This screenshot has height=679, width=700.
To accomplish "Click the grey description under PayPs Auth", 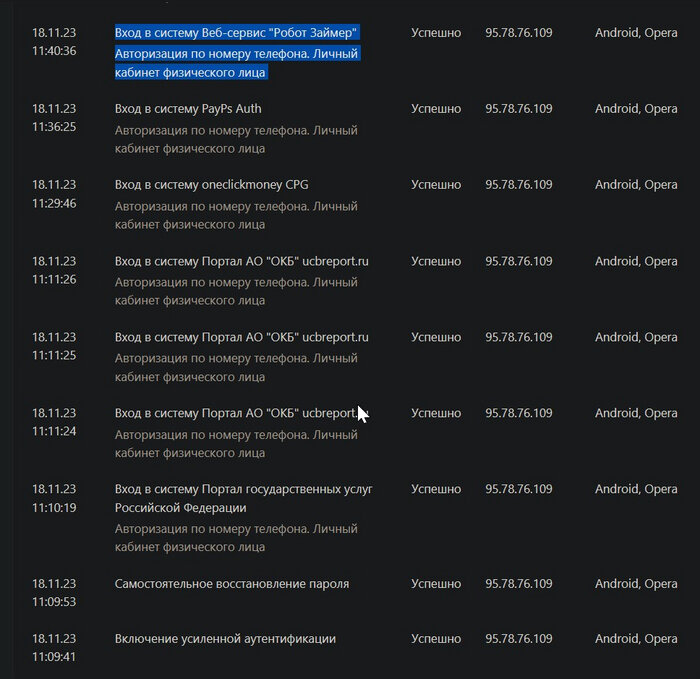I will point(236,139).
